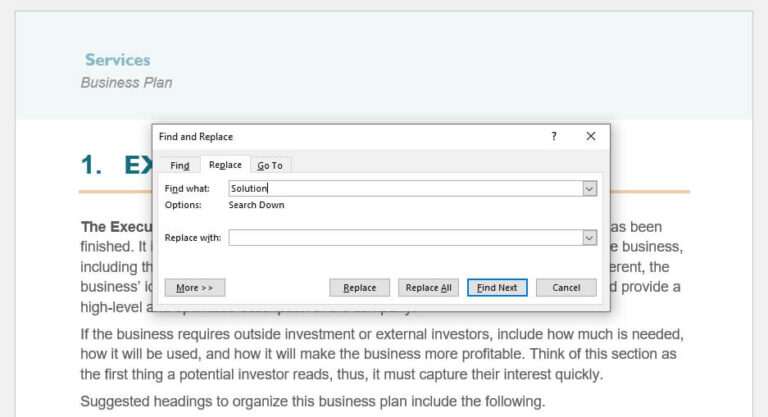Click the Replace with text field
This screenshot has height=417, width=768.
(404, 238)
